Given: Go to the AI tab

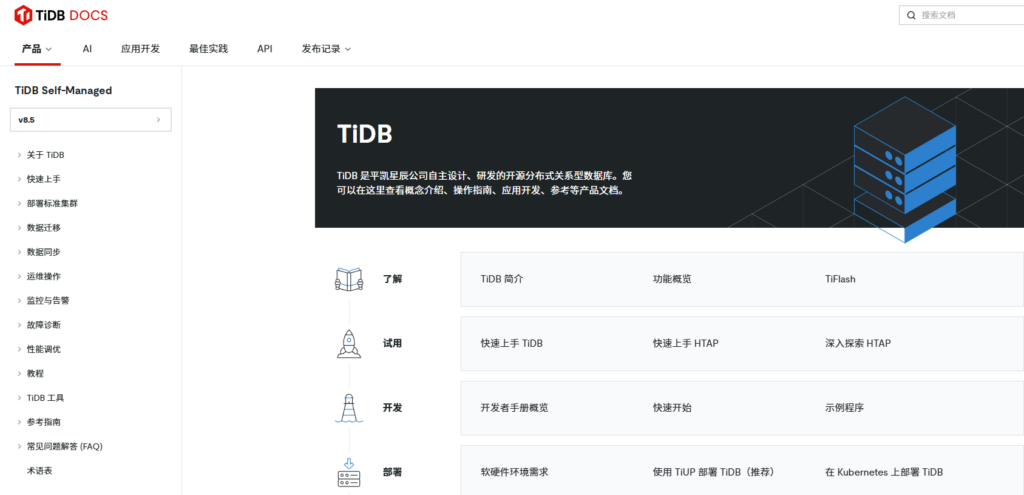Looking at the screenshot, I should [87, 49].
